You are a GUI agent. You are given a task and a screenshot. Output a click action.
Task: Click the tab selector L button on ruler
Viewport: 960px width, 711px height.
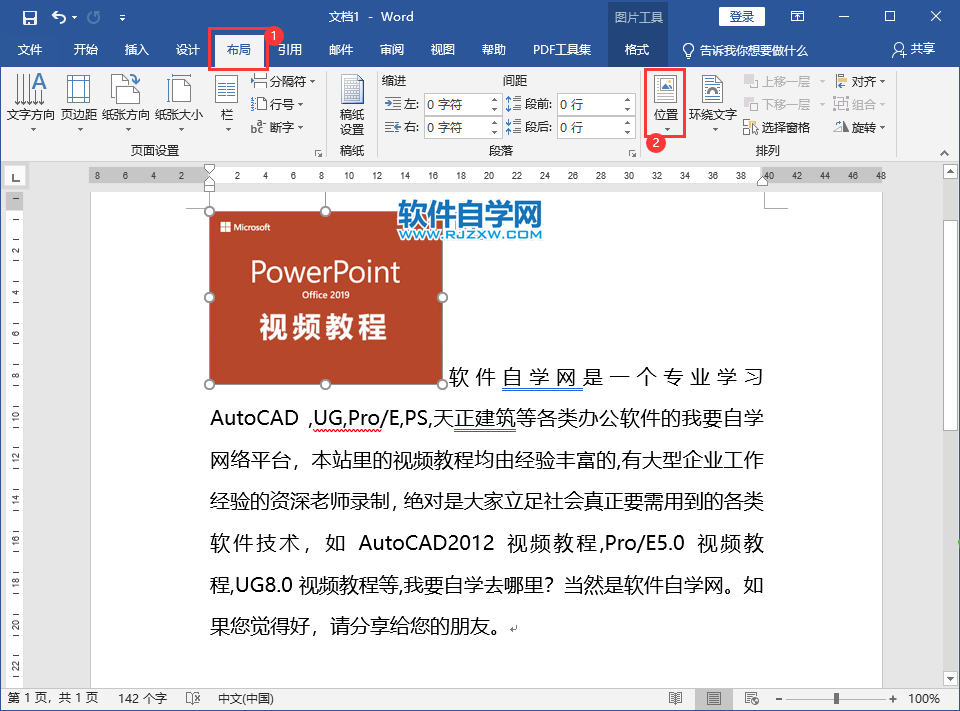pyautogui.click(x=15, y=178)
